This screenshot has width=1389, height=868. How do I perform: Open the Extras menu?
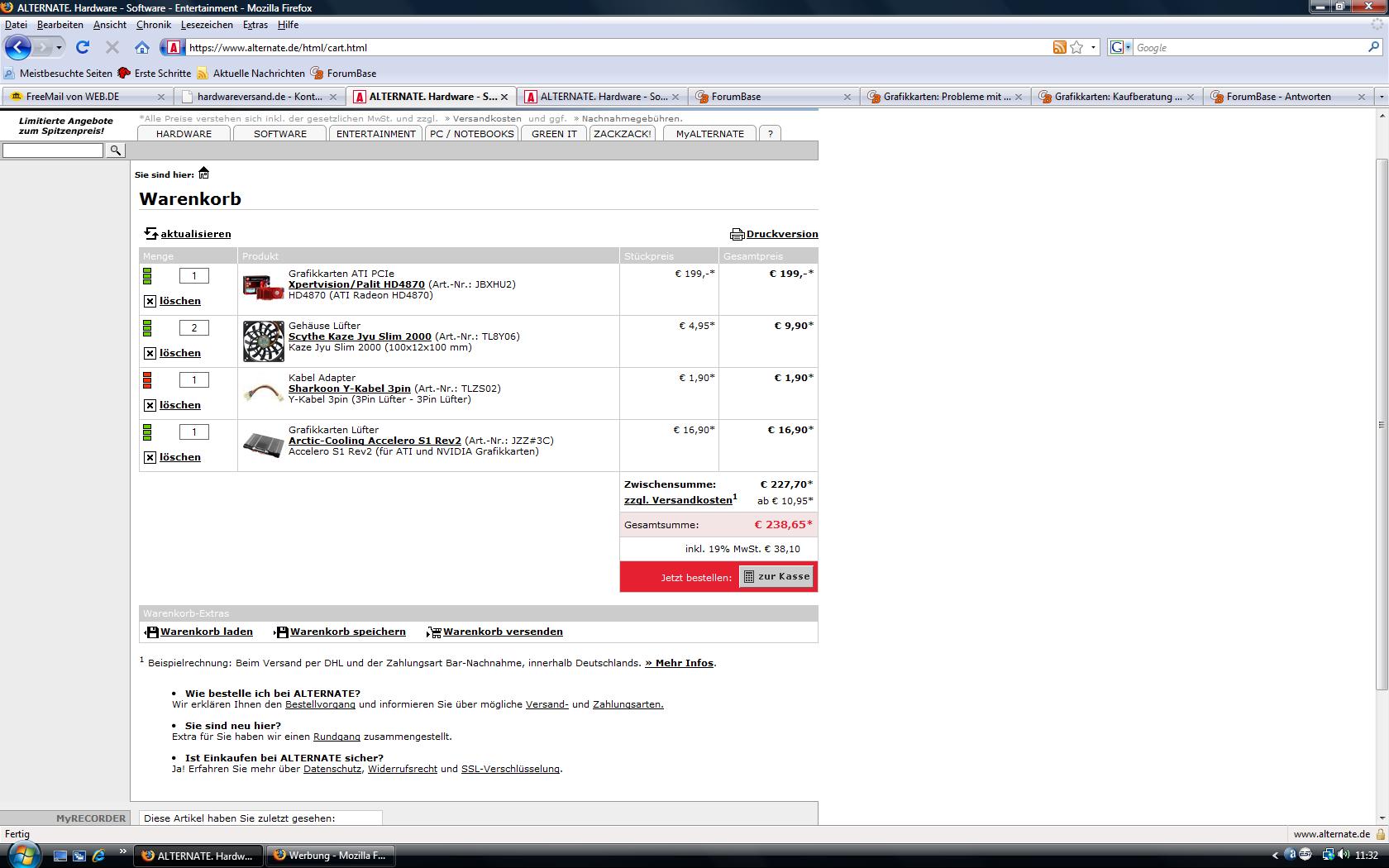pos(255,25)
